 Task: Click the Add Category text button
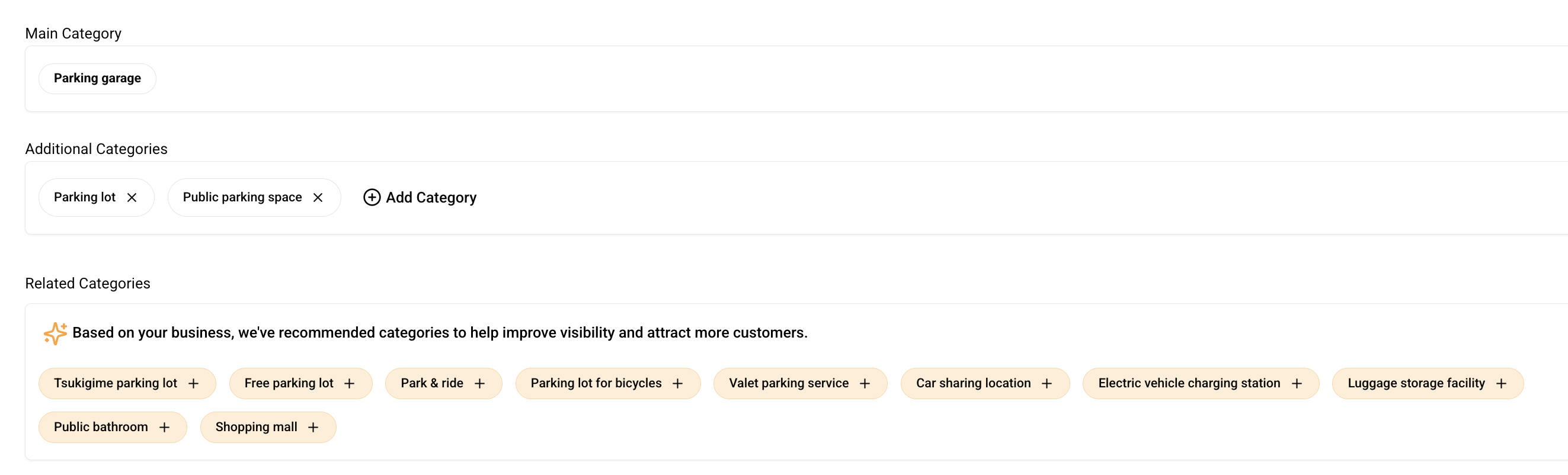(x=431, y=198)
